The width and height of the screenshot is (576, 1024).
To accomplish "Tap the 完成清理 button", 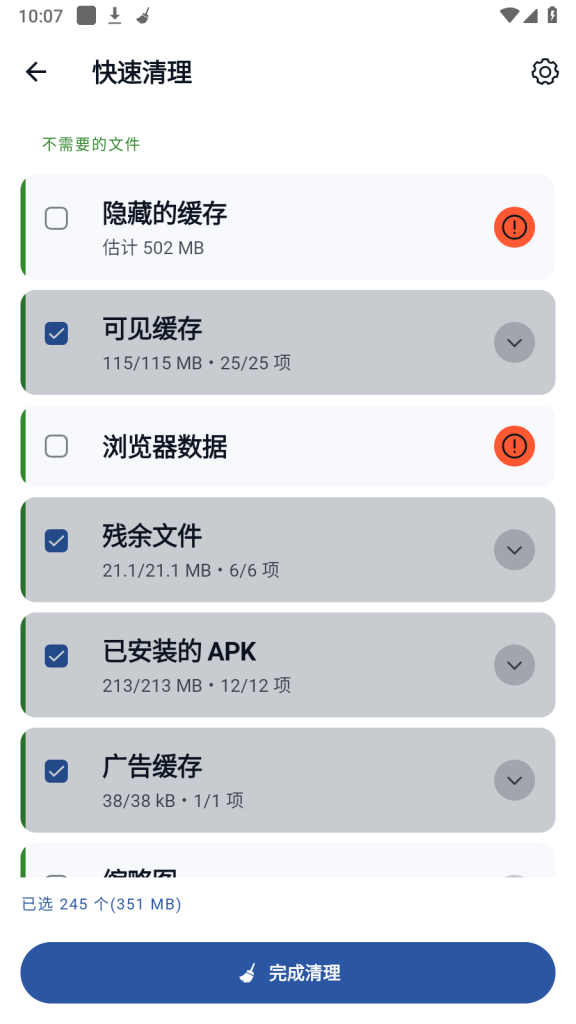I will tap(288, 972).
